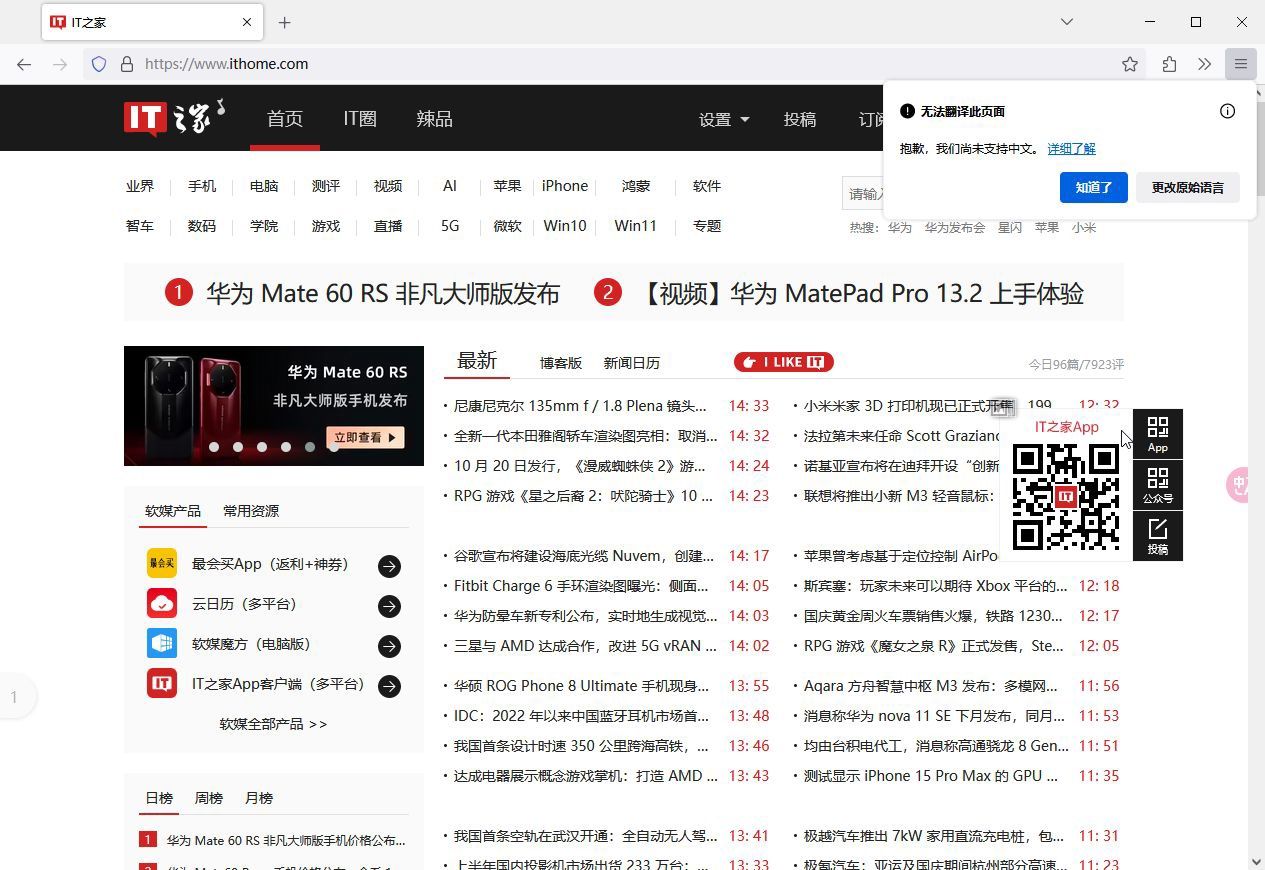Click the red I LIKE IT badge

coord(784,362)
